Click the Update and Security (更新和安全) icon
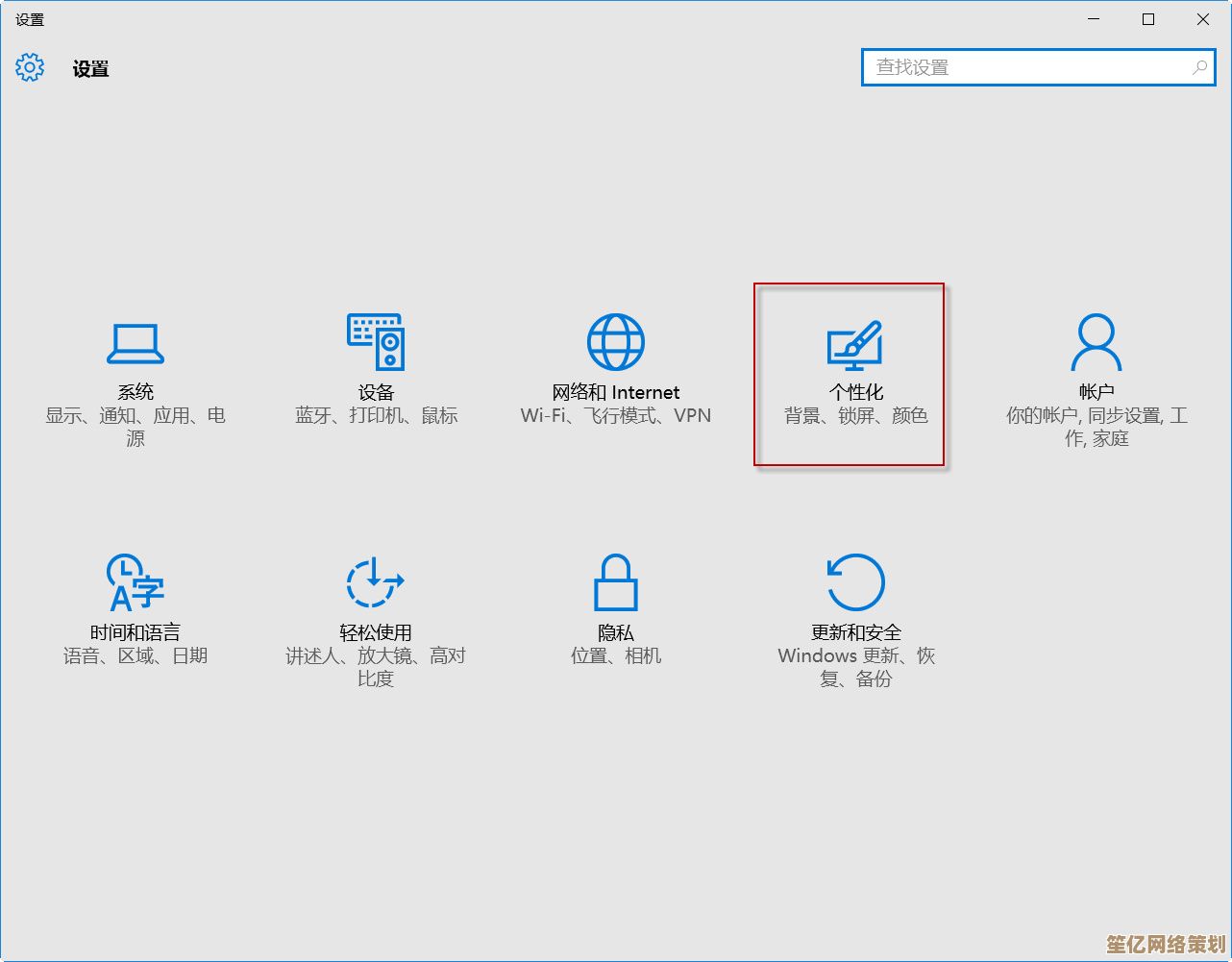The height and width of the screenshot is (962, 1232). point(855,582)
